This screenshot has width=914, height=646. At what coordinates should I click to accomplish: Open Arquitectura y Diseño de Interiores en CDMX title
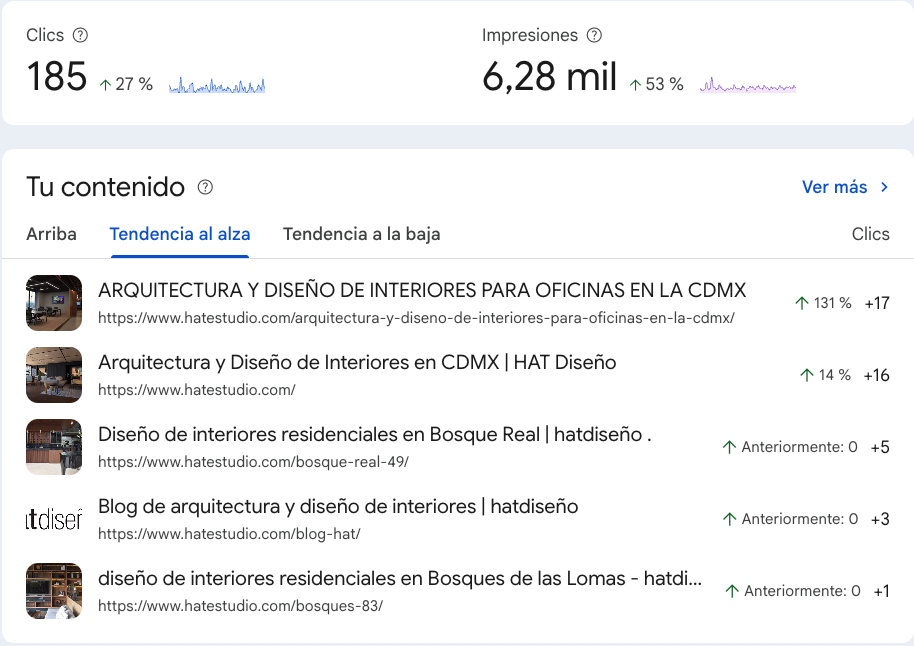click(357, 363)
